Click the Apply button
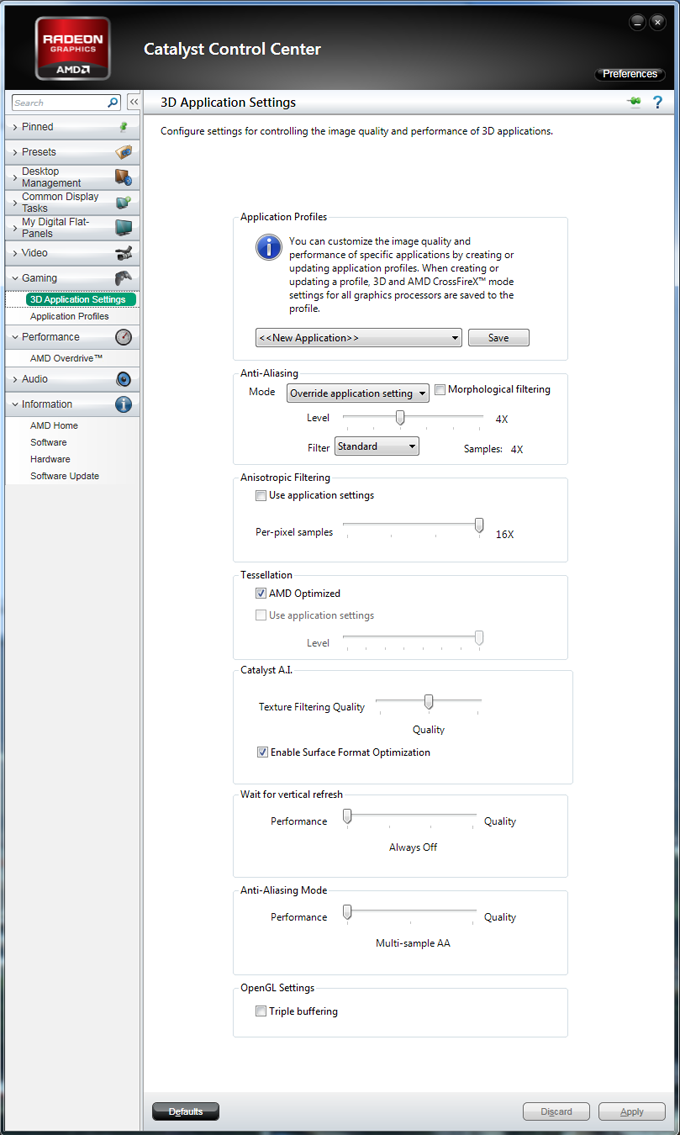680x1135 pixels. 631,1112
